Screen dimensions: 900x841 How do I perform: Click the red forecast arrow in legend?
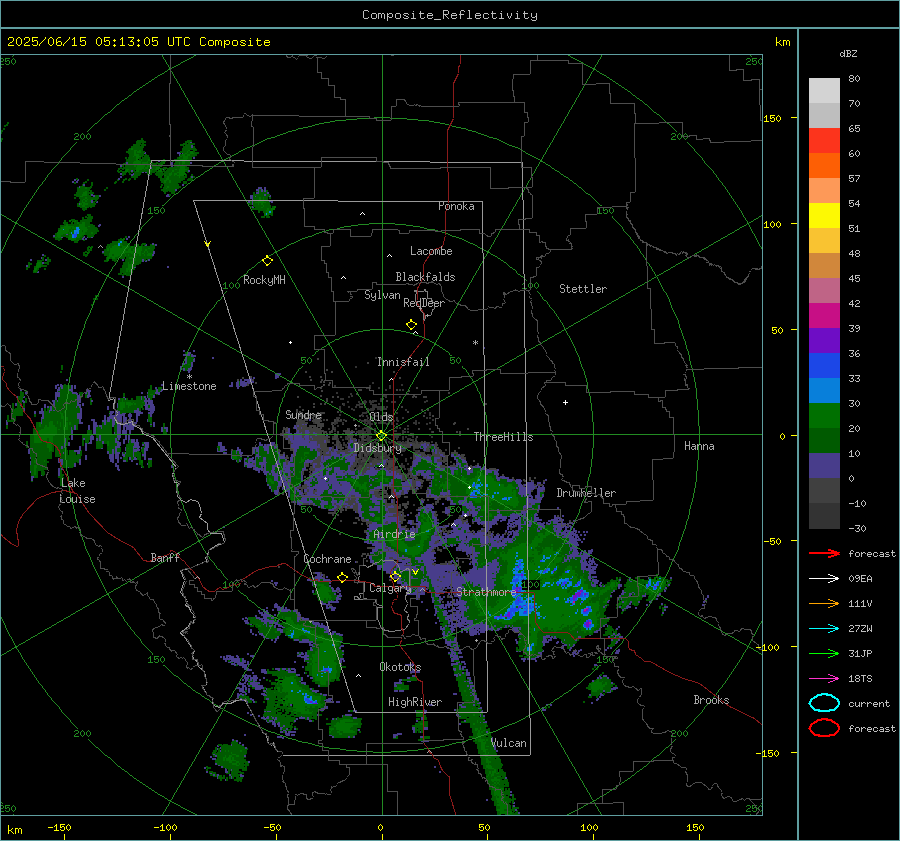click(x=824, y=553)
